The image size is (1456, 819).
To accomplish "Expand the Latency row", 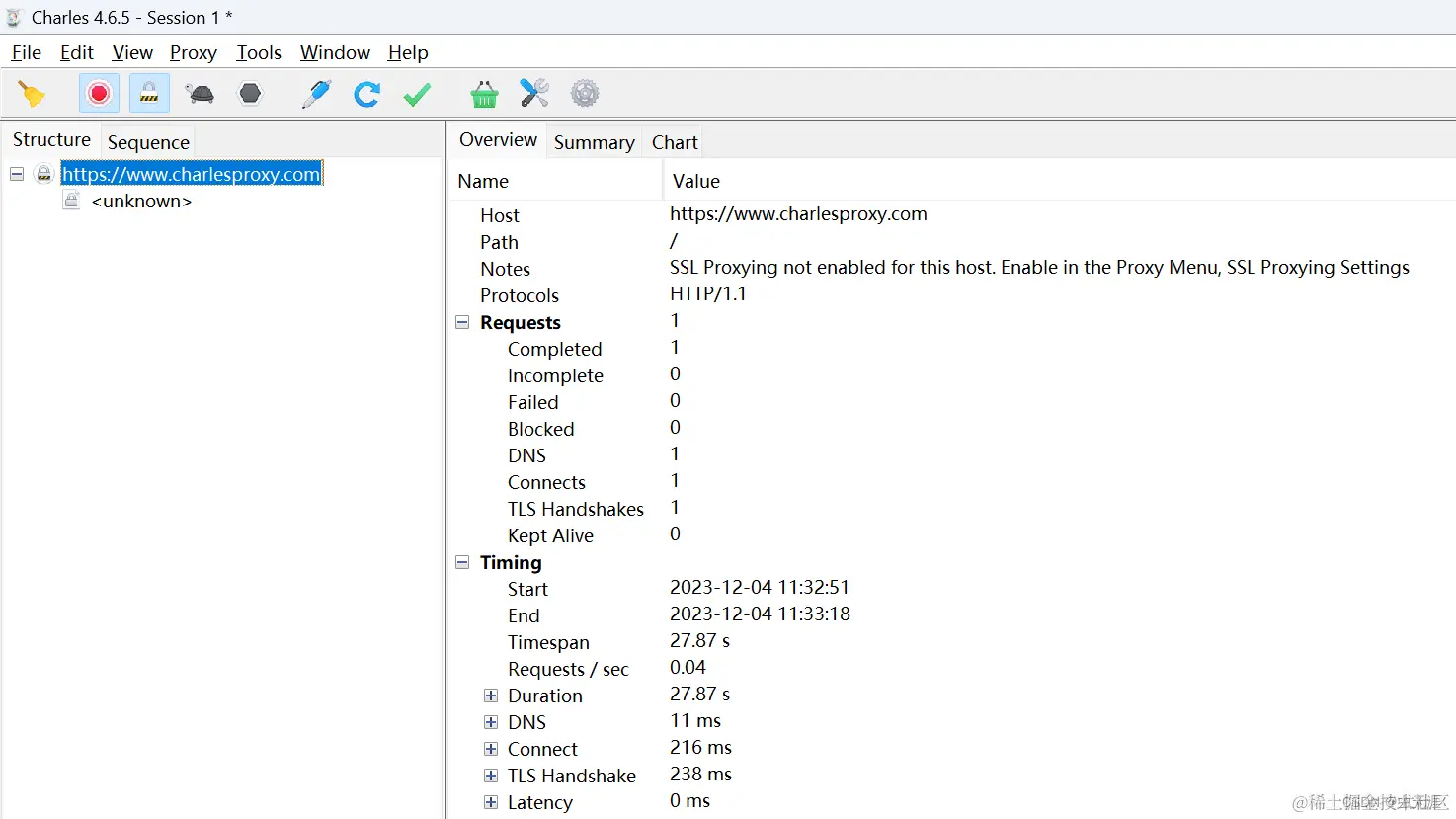I will point(491,802).
